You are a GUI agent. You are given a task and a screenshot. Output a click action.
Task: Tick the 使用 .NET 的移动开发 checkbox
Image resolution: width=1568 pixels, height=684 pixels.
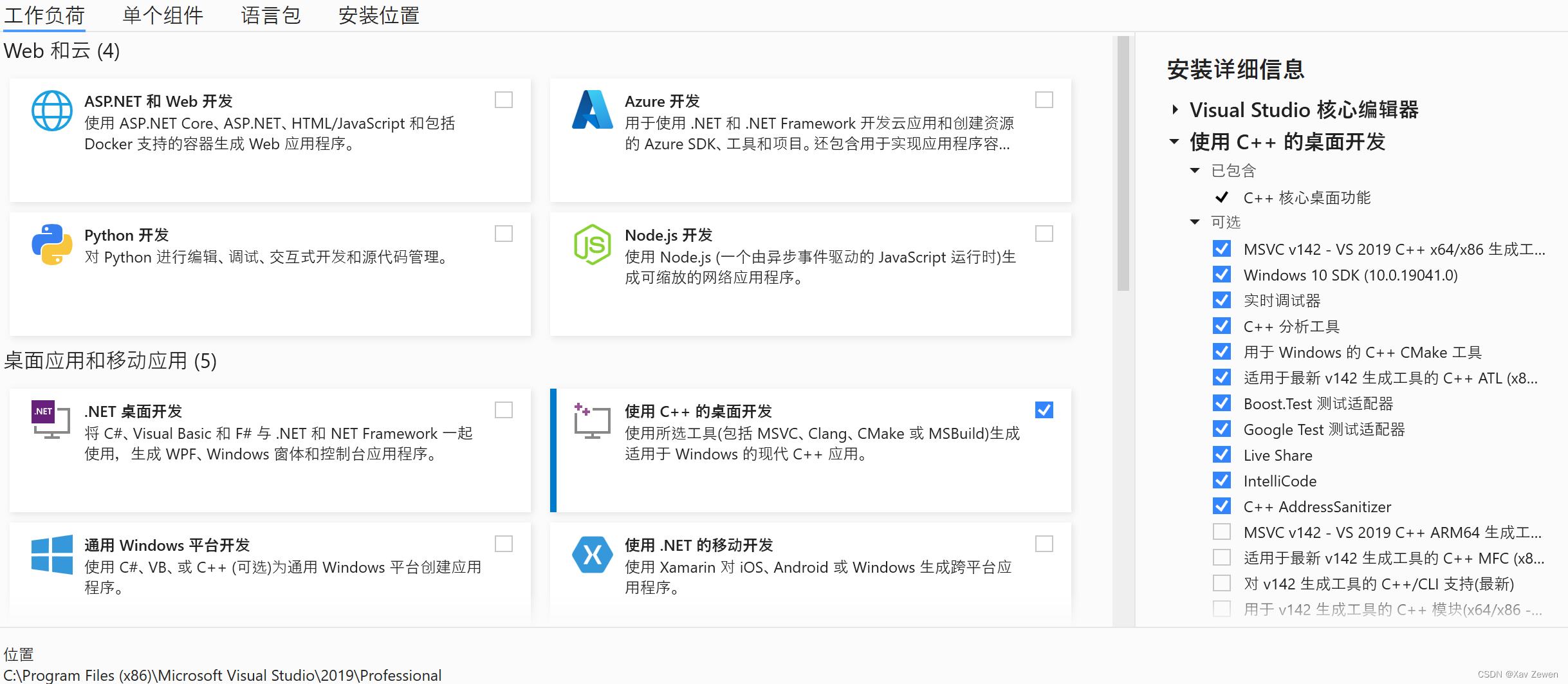pyautogui.click(x=1044, y=544)
